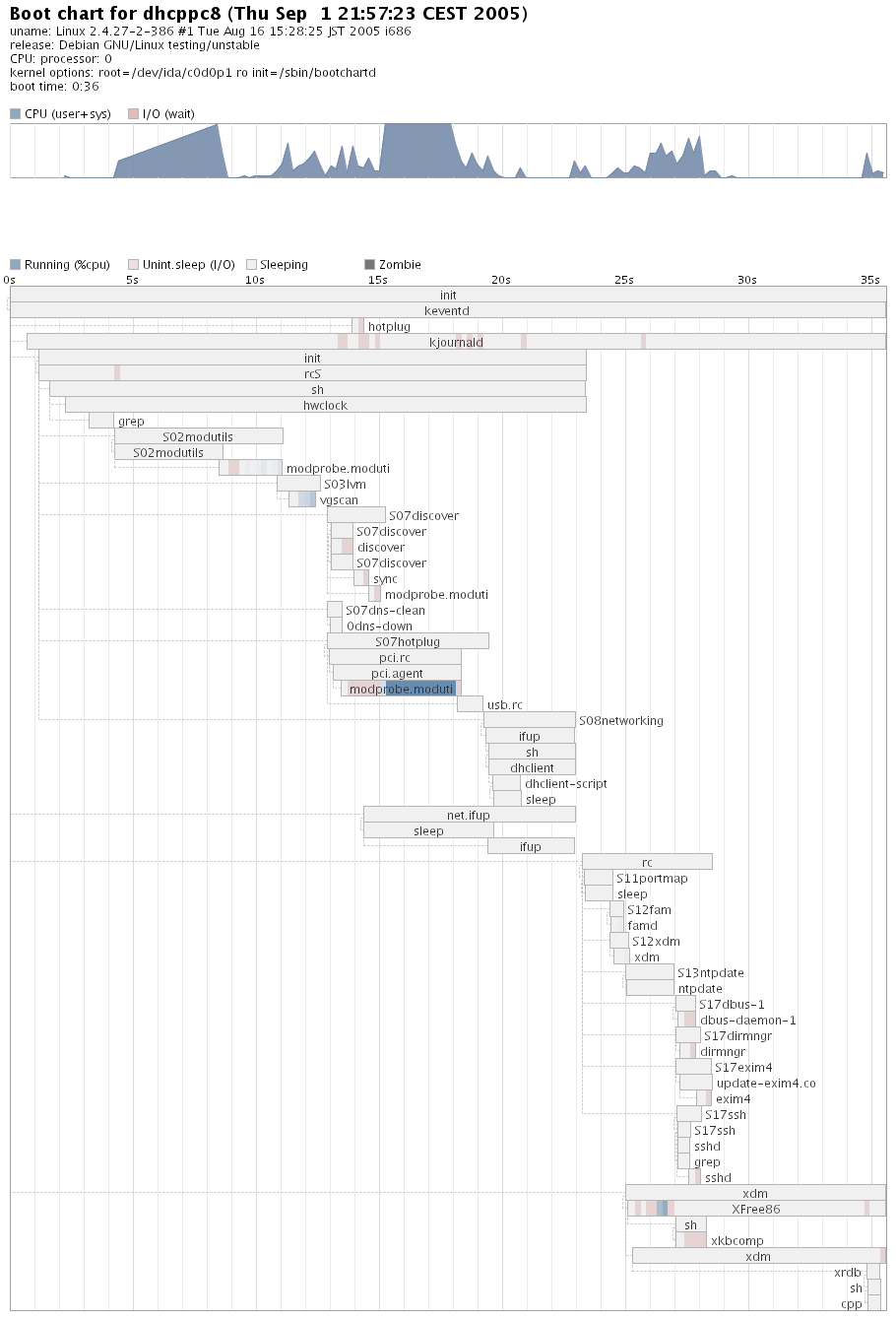Image resolution: width=896 pixels, height=1320 pixels.
Task: Click the Zombie legend color box
Action: pyautogui.click(x=369, y=265)
